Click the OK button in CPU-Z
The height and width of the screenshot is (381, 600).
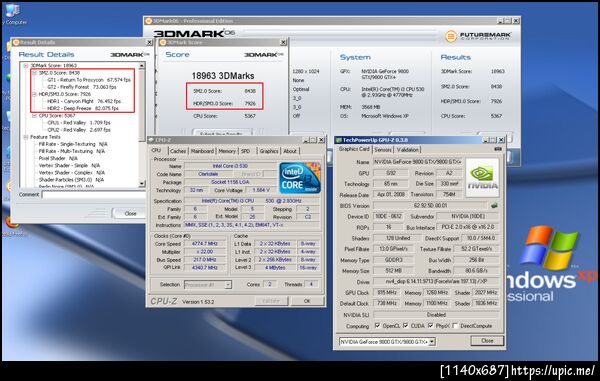[307, 301]
